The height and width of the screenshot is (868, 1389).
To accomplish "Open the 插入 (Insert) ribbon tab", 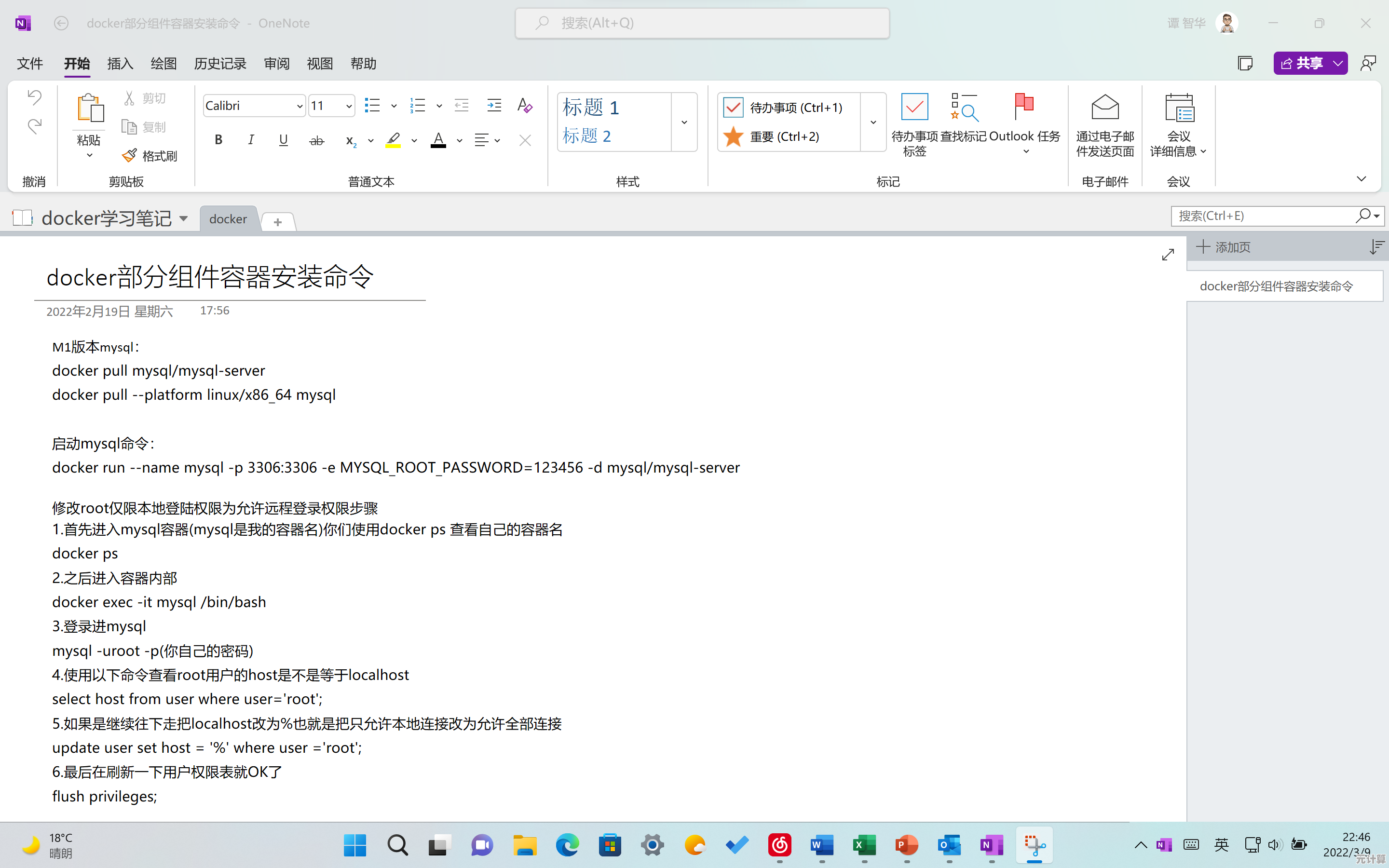I will [120, 64].
